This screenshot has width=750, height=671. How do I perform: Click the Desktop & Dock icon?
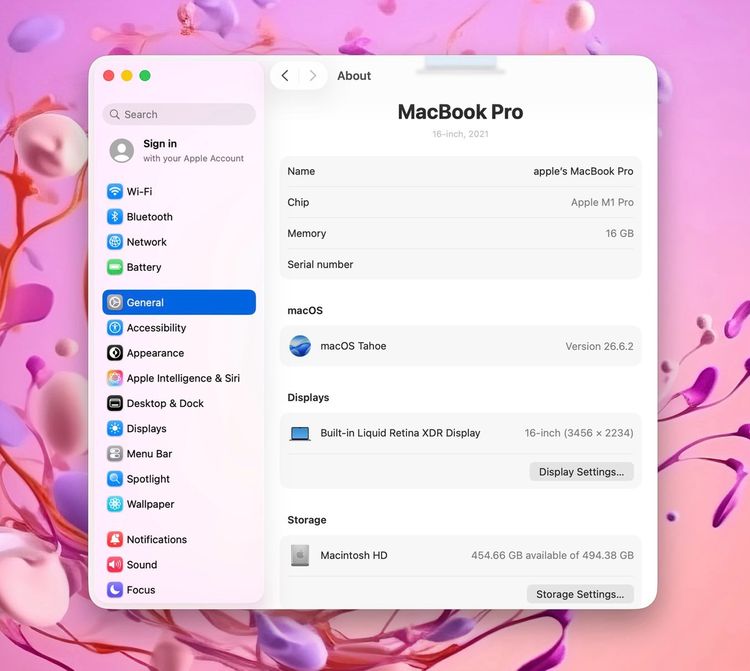point(115,404)
